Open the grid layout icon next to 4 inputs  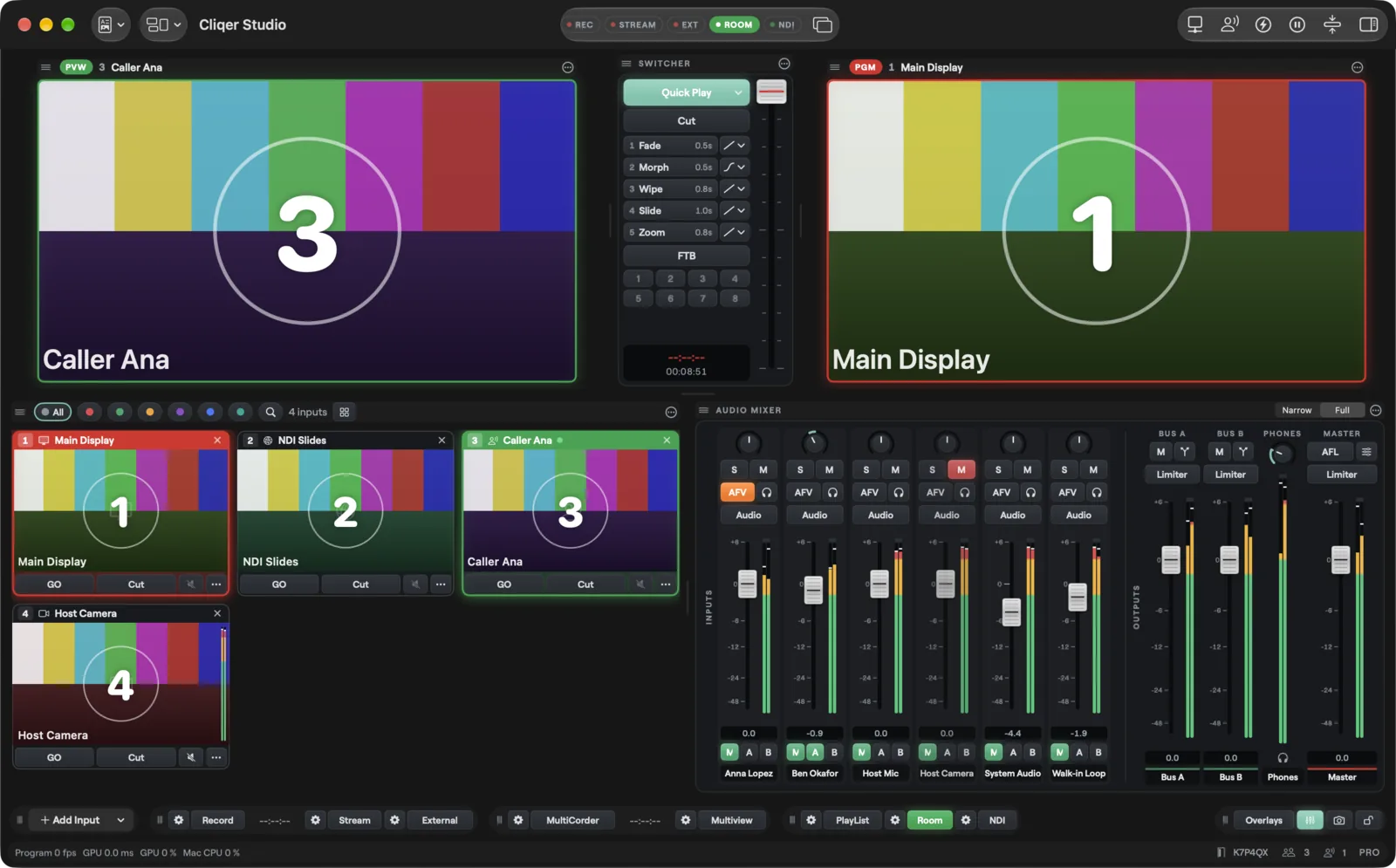click(345, 412)
